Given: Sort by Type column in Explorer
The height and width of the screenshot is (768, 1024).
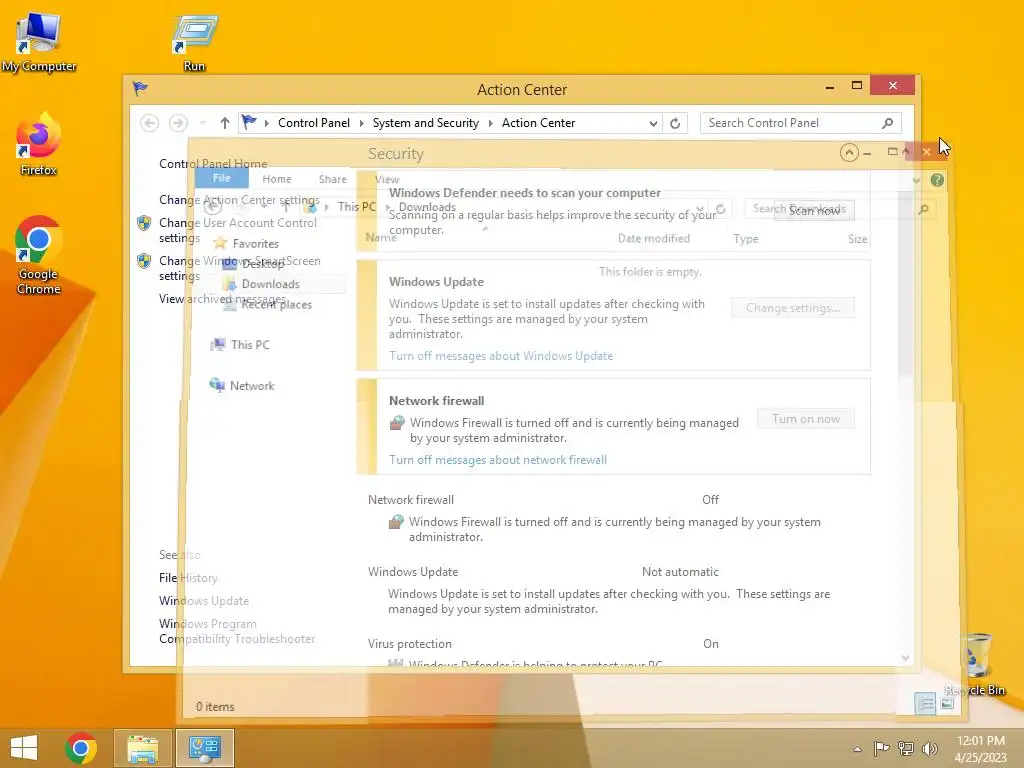Looking at the screenshot, I should (746, 239).
